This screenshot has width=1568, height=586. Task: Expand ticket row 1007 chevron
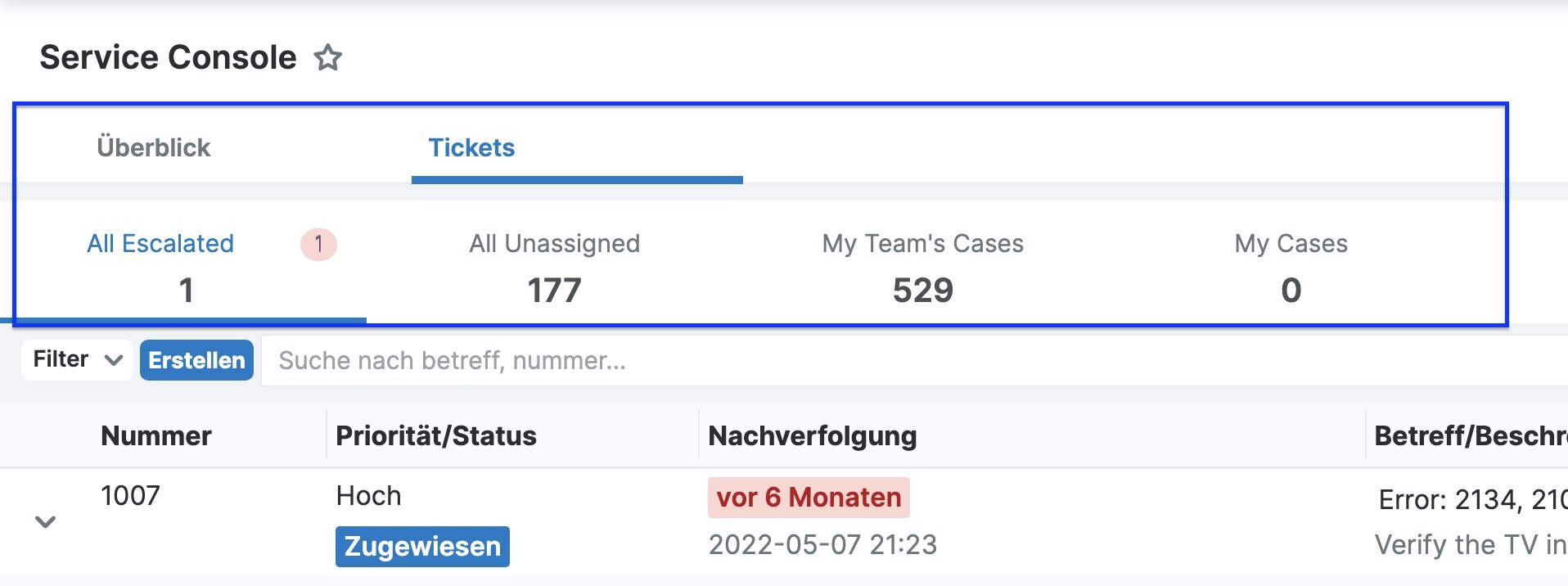(x=46, y=521)
